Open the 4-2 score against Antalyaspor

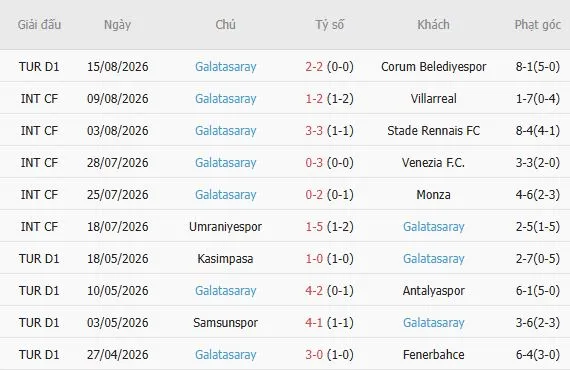(314, 291)
